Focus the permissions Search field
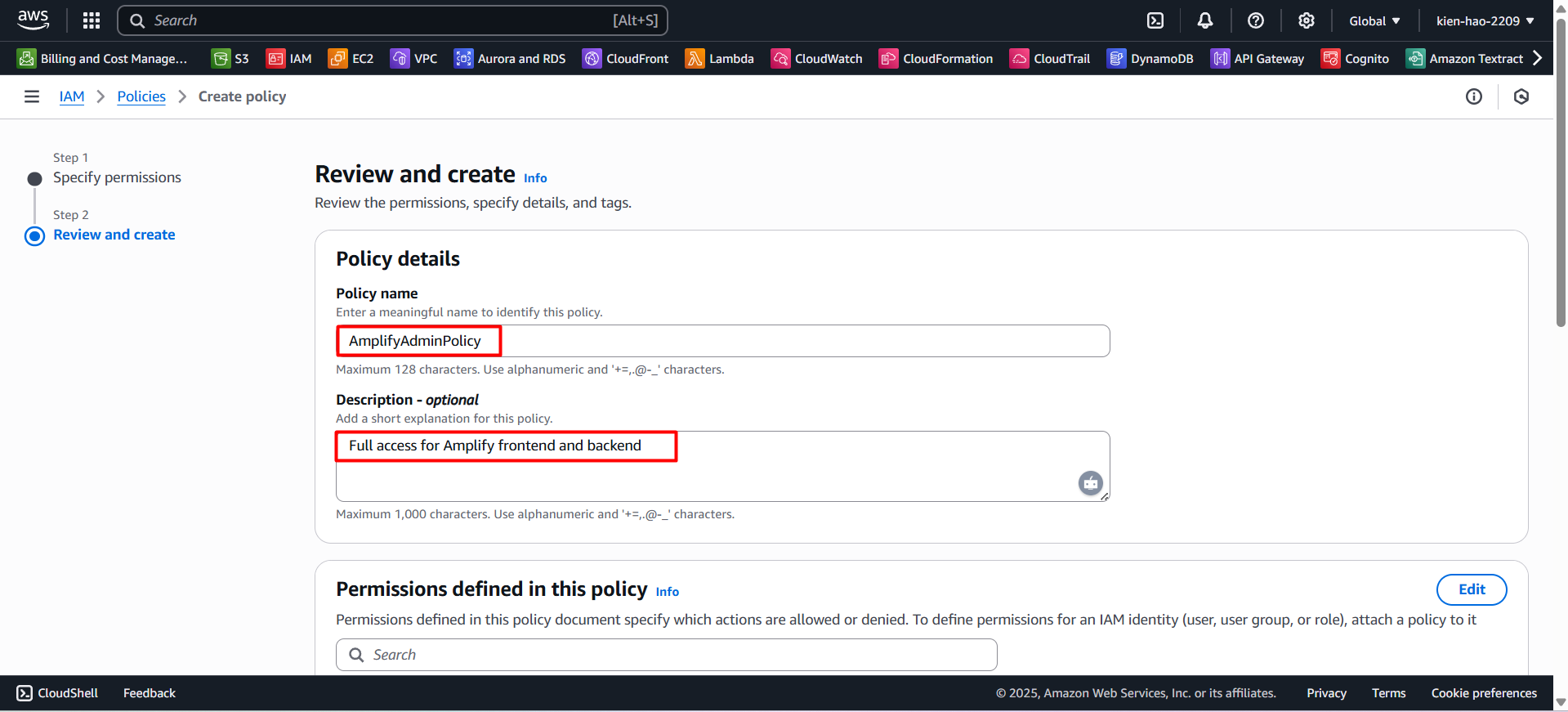 [x=666, y=655]
